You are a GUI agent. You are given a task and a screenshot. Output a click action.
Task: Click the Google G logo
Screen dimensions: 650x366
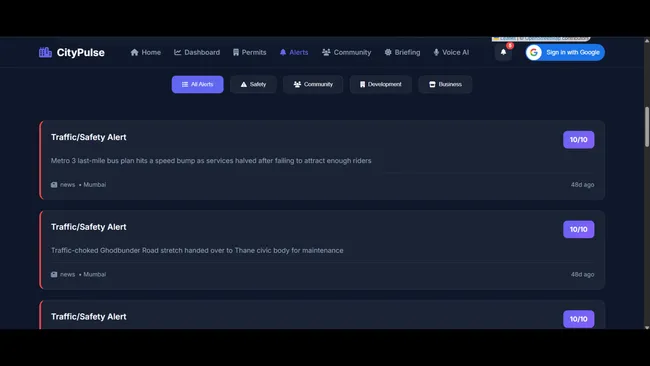coord(534,52)
